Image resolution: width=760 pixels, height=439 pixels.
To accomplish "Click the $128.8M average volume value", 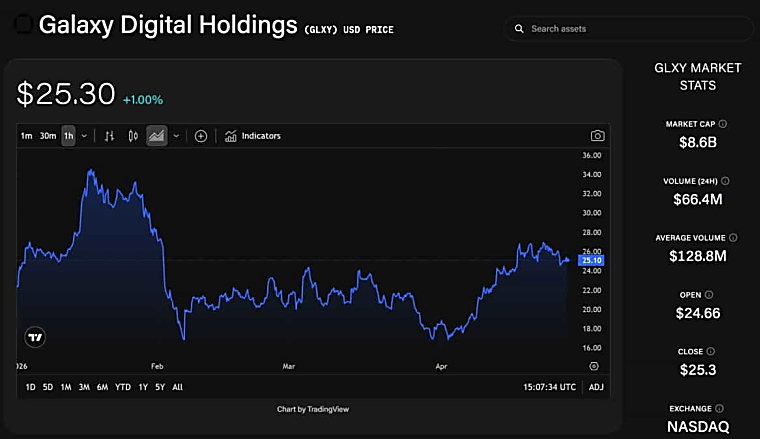I will coord(698,256).
